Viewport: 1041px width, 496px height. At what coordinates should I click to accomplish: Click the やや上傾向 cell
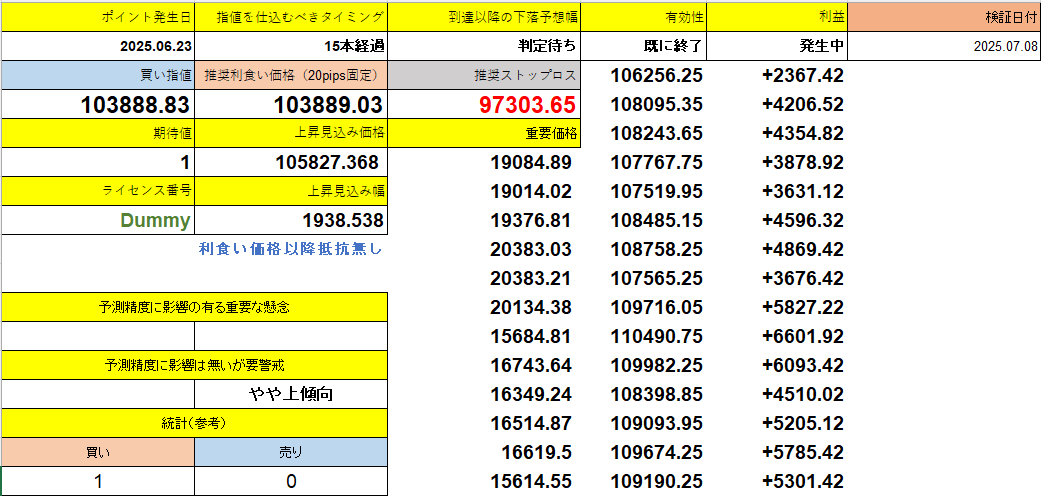point(291,394)
